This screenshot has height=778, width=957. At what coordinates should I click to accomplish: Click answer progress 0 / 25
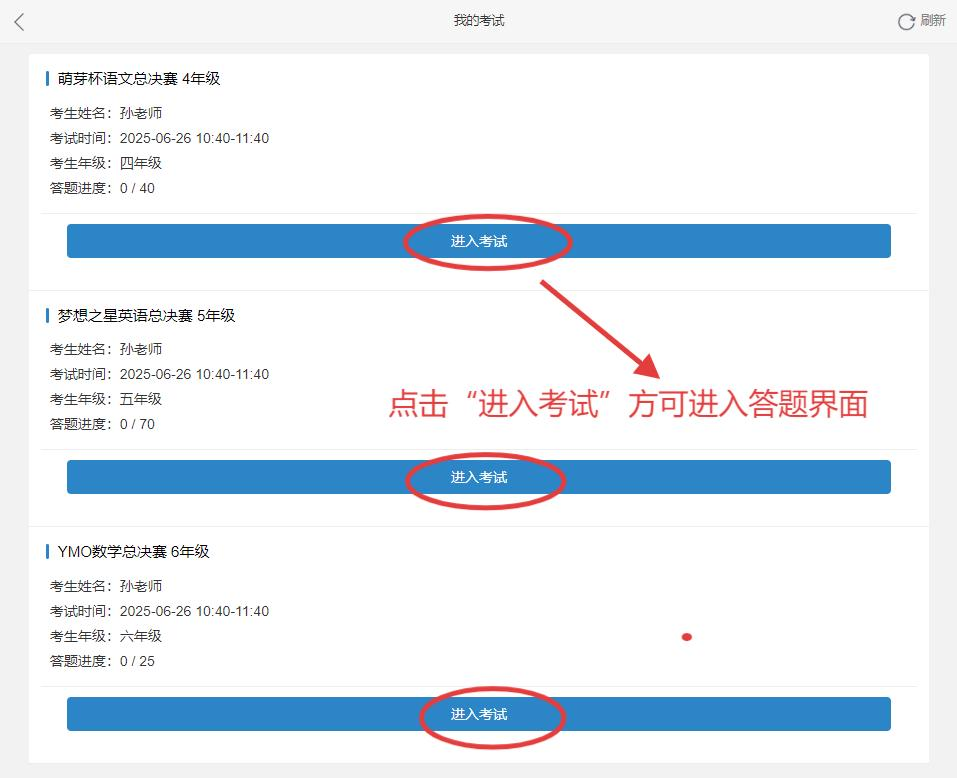click(102, 661)
